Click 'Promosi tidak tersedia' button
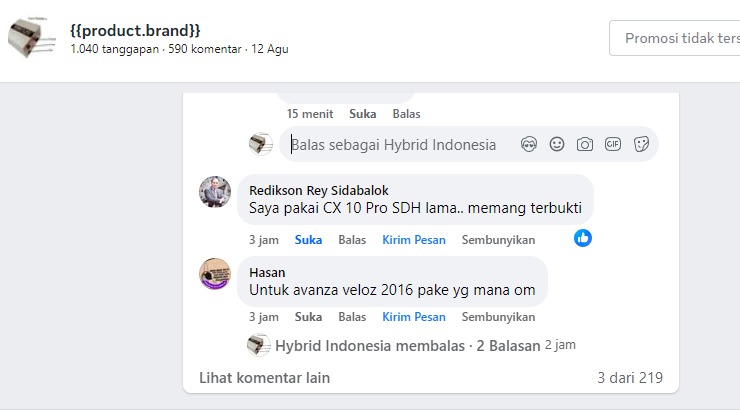Viewport: 740px width, 411px height. (x=674, y=38)
